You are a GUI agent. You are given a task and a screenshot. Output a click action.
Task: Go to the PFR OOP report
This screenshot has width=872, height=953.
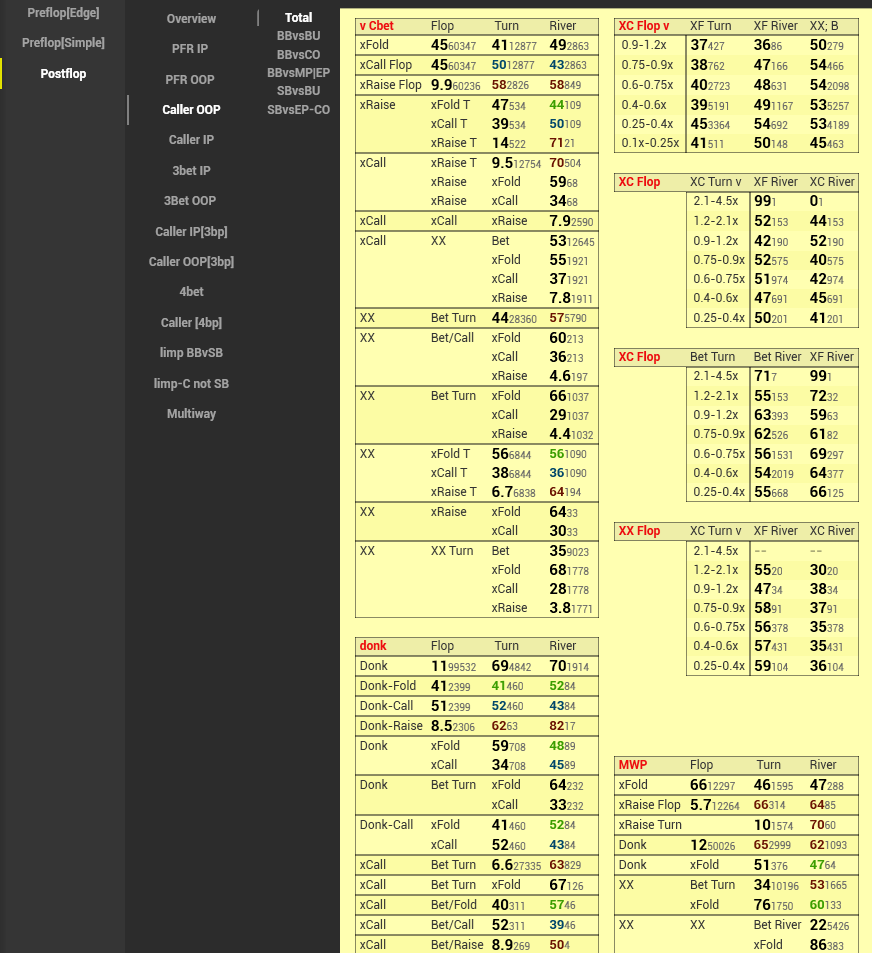pos(190,79)
